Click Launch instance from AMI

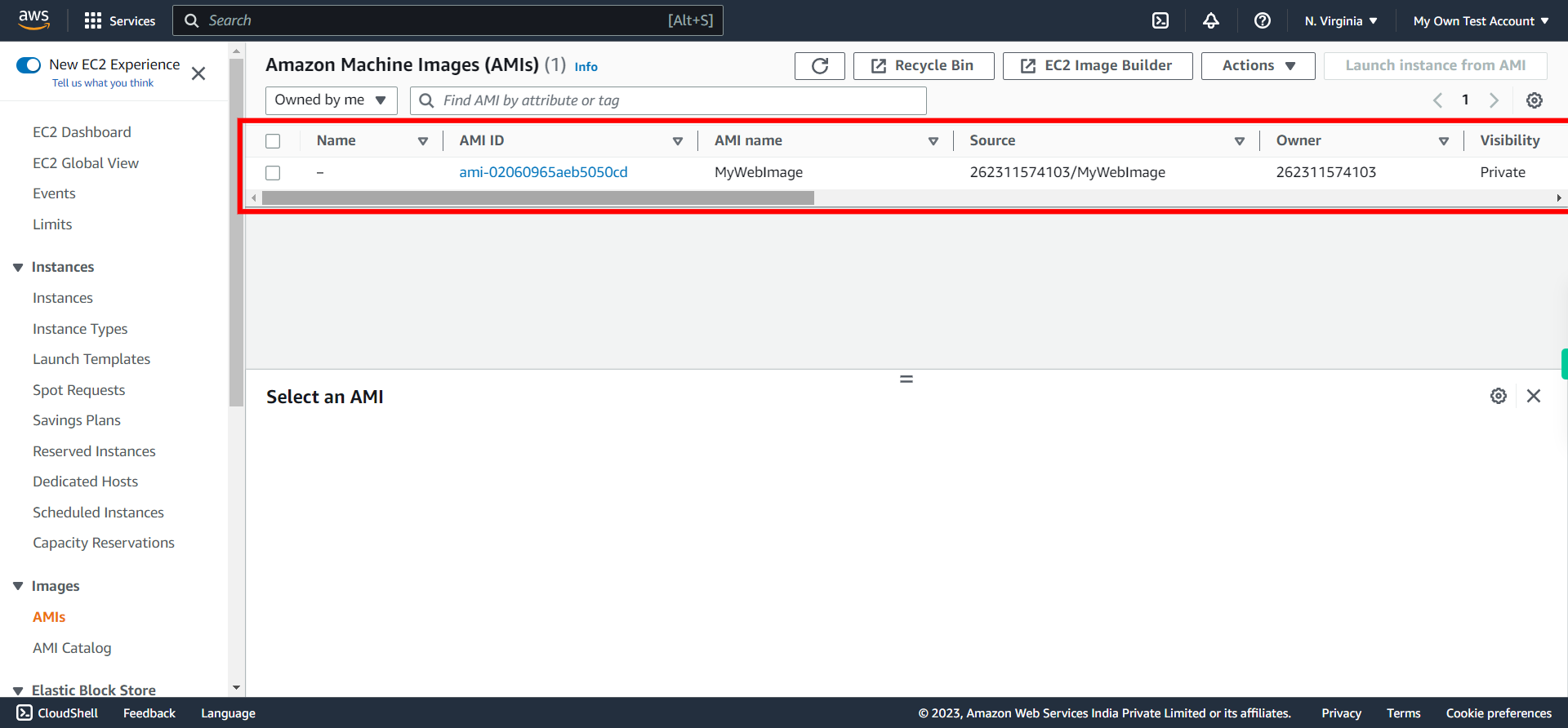click(x=1435, y=66)
